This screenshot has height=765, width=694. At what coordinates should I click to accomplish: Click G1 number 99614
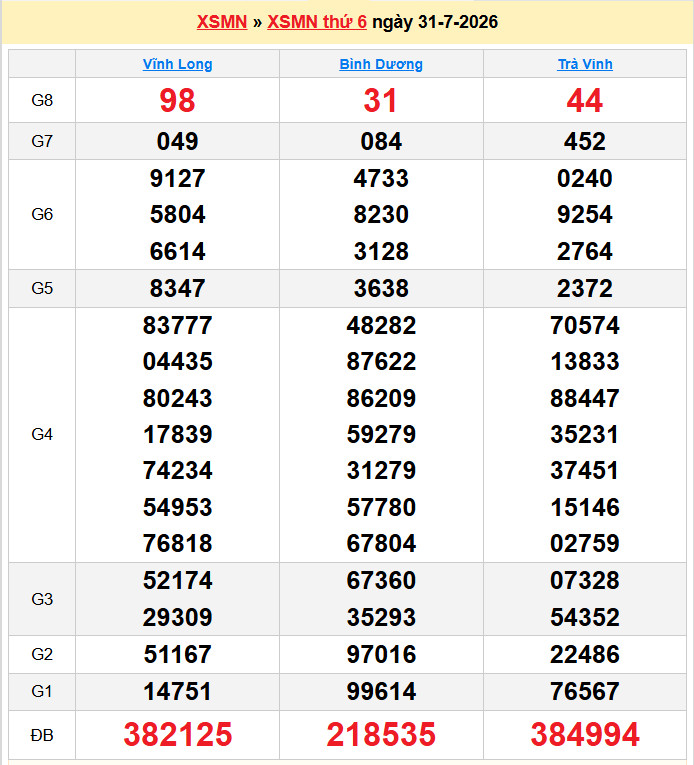[381, 691]
